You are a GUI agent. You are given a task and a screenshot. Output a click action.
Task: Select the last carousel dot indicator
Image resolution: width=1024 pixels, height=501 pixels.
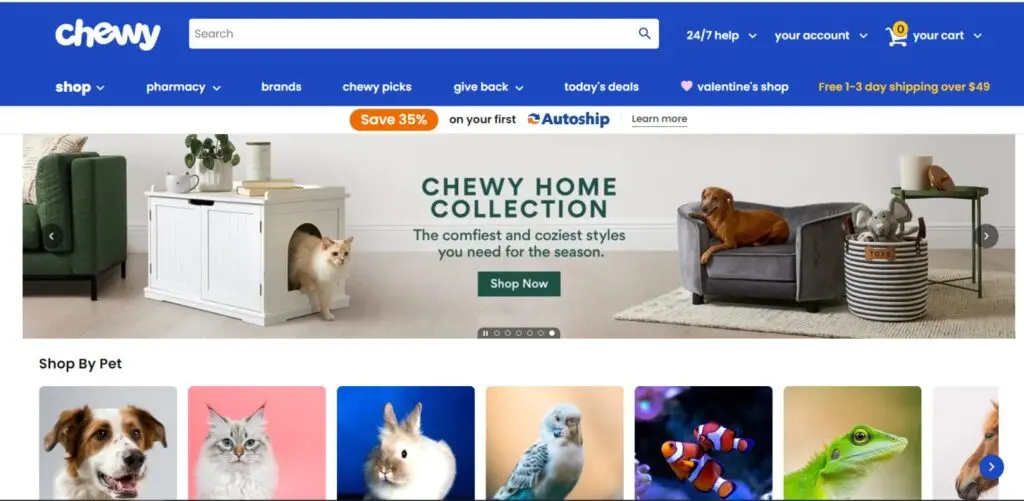[x=552, y=333]
